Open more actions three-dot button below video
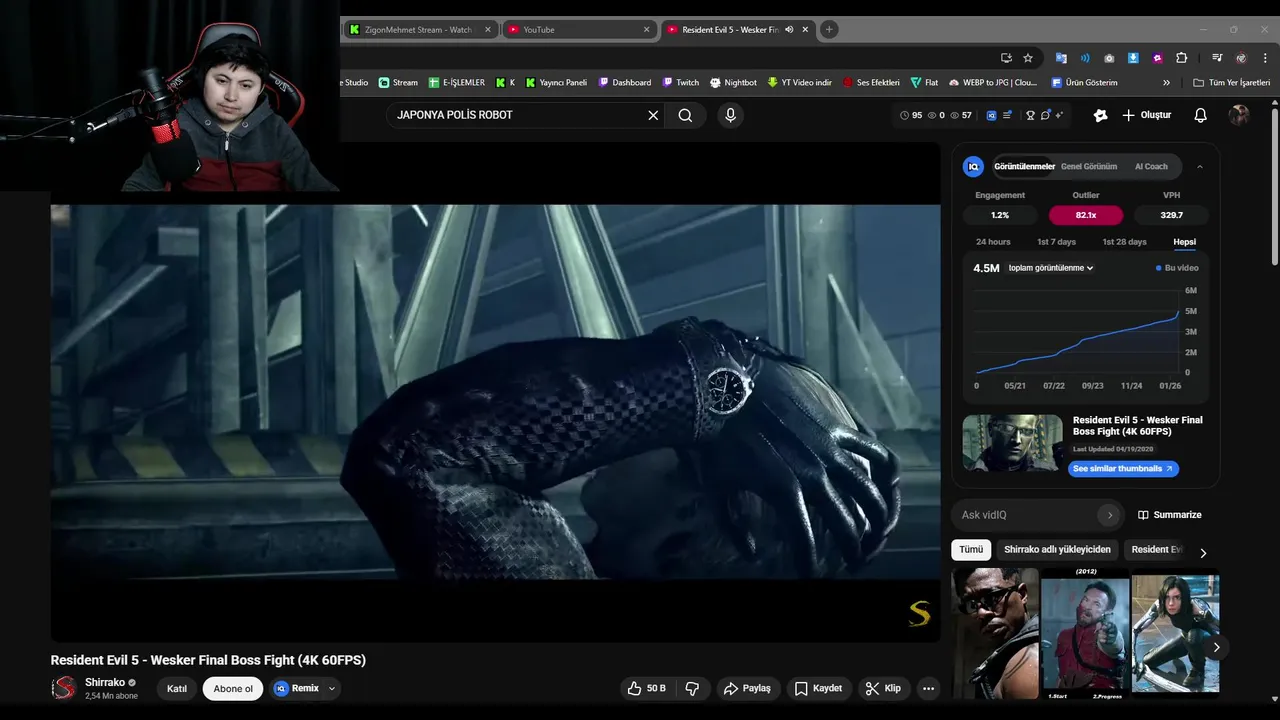Image resolution: width=1280 pixels, height=720 pixels. coord(929,688)
